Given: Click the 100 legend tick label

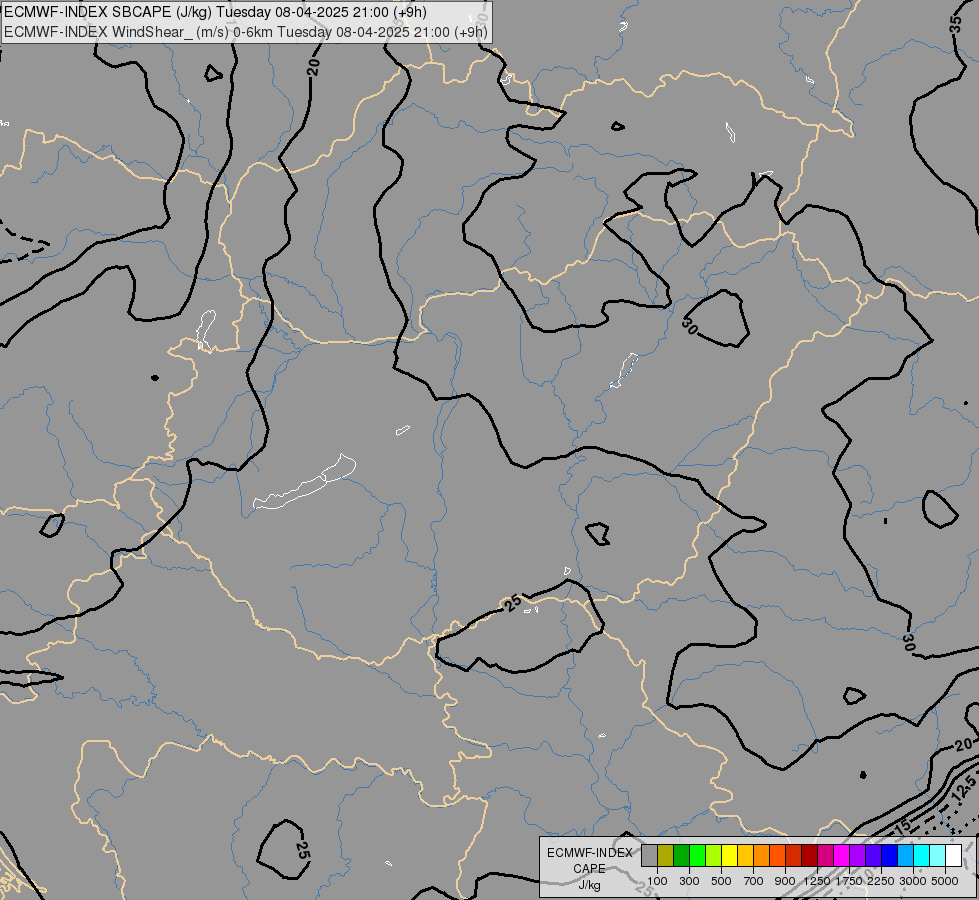Looking at the screenshot, I should click(657, 881).
